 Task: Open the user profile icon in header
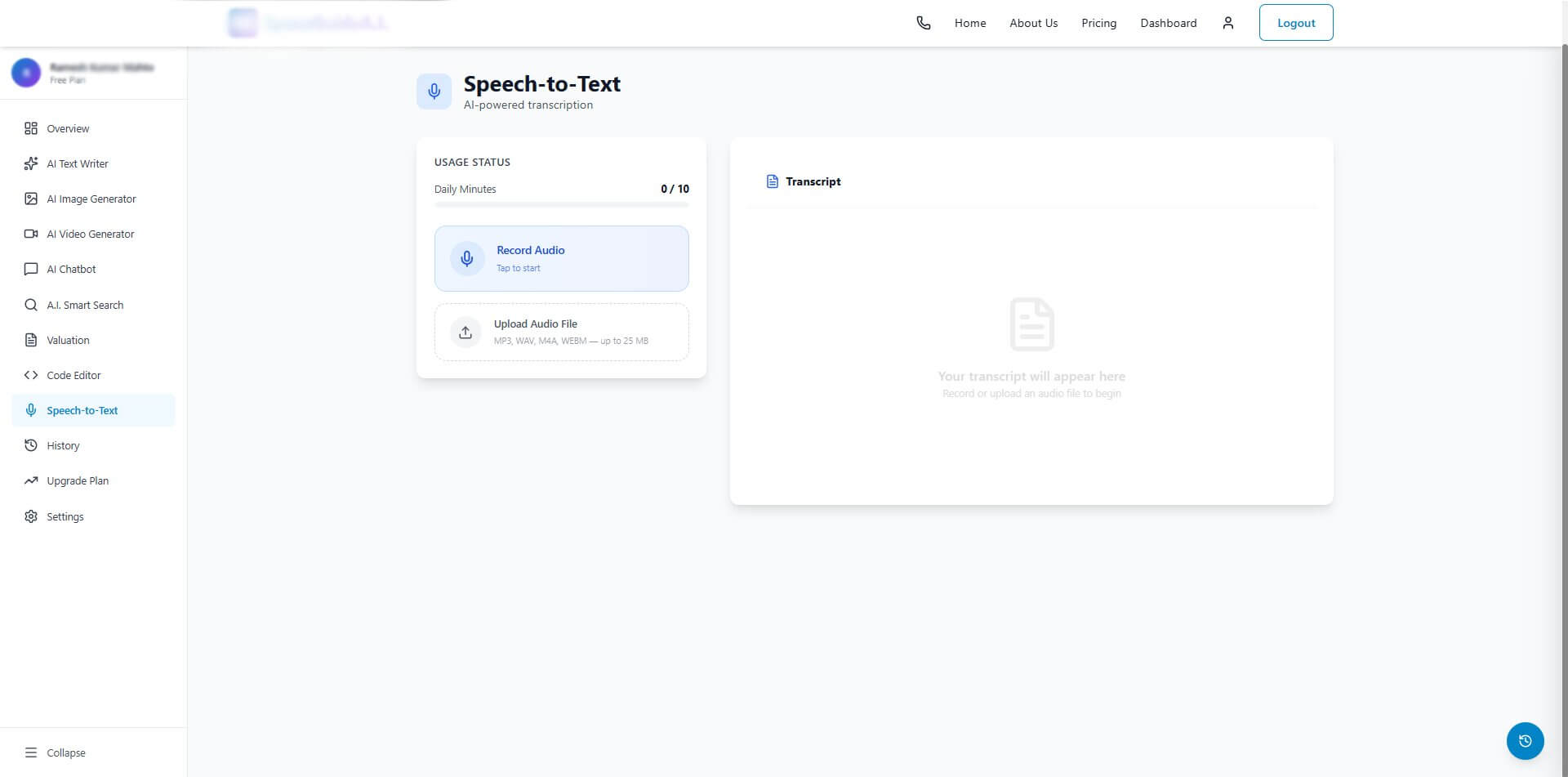pos(1227,23)
